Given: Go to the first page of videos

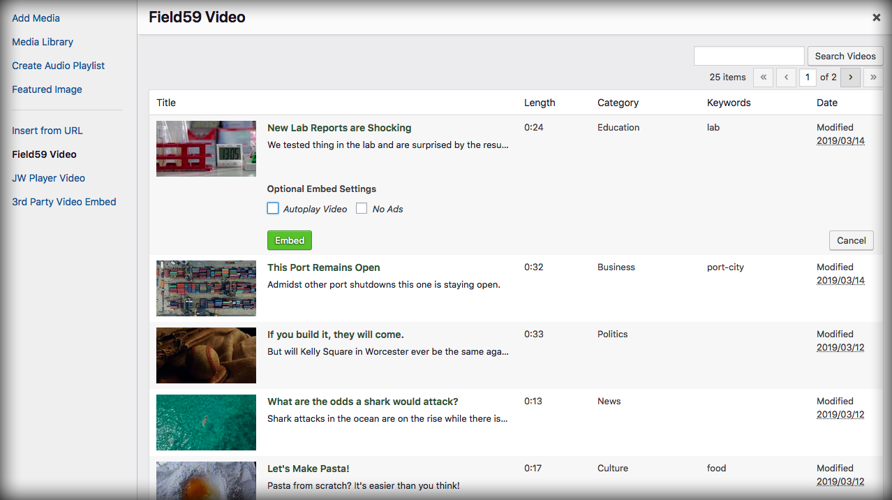Looking at the screenshot, I should 763,77.
